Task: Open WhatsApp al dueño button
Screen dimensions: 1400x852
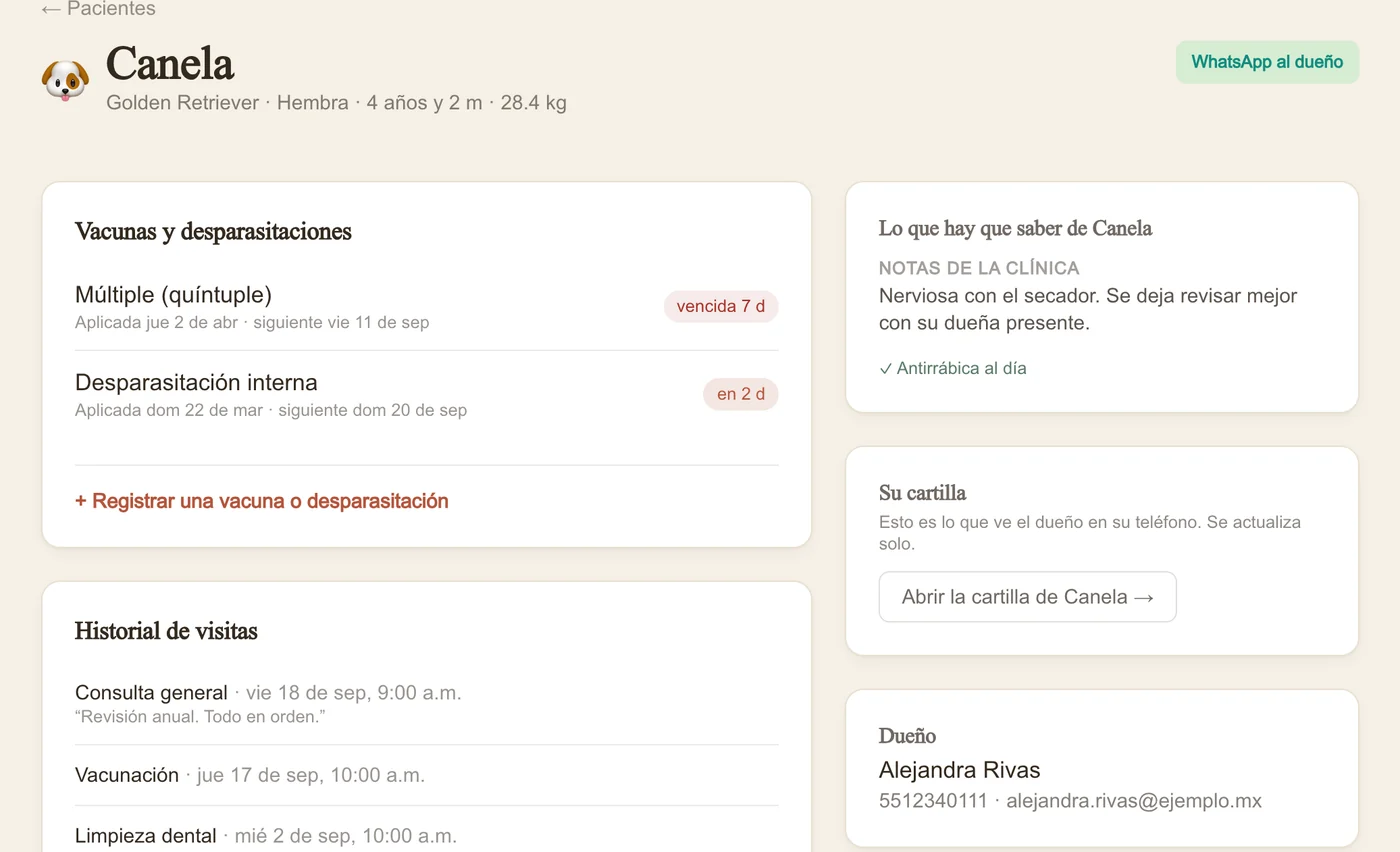Action: [1267, 62]
